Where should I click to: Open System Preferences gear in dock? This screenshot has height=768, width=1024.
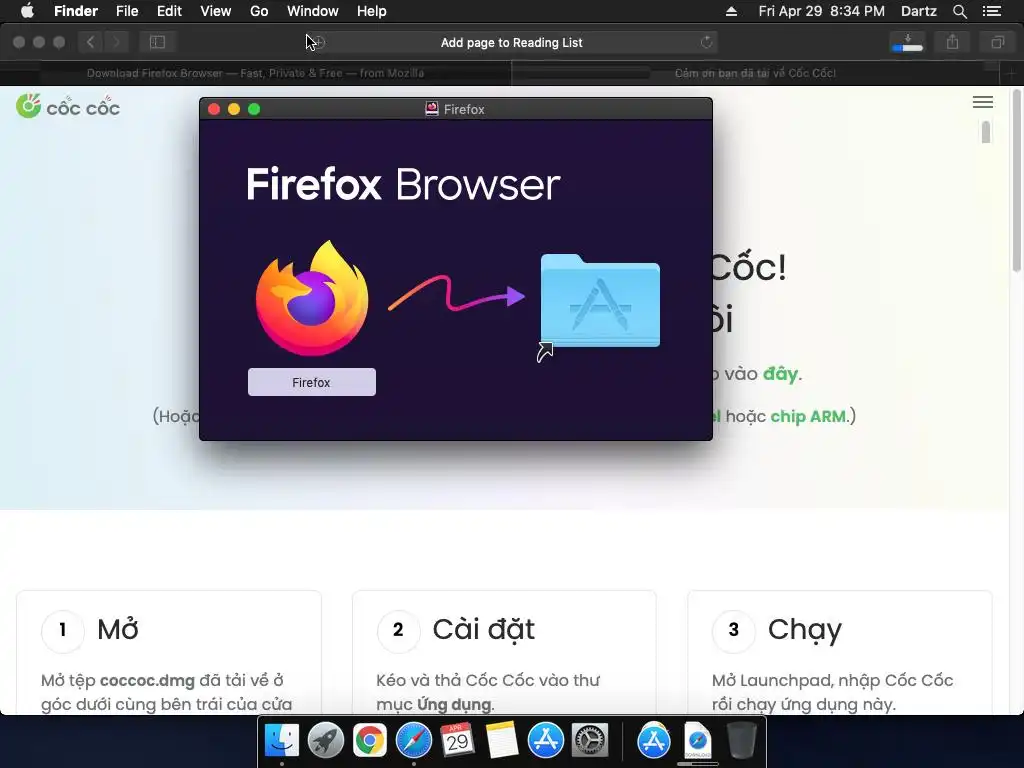(590, 740)
